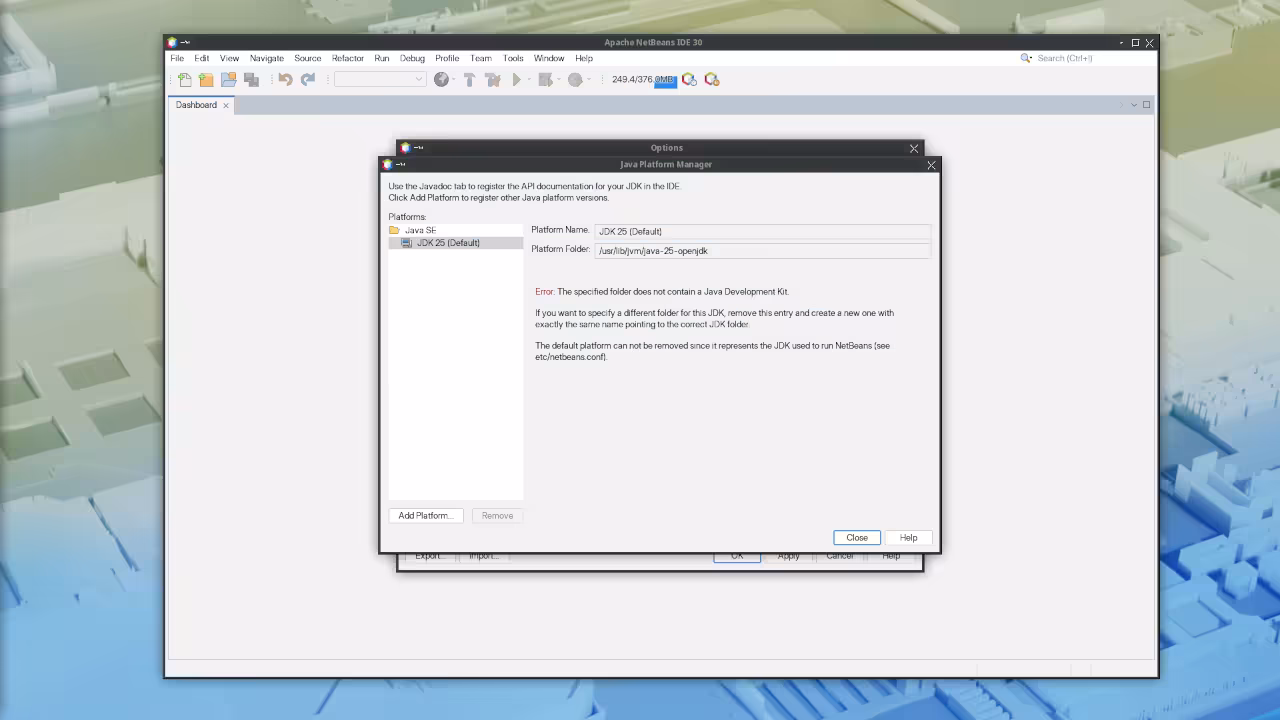Click the red "Error:" text
This screenshot has height=720, width=1280.
pyautogui.click(x=544, y=292)
